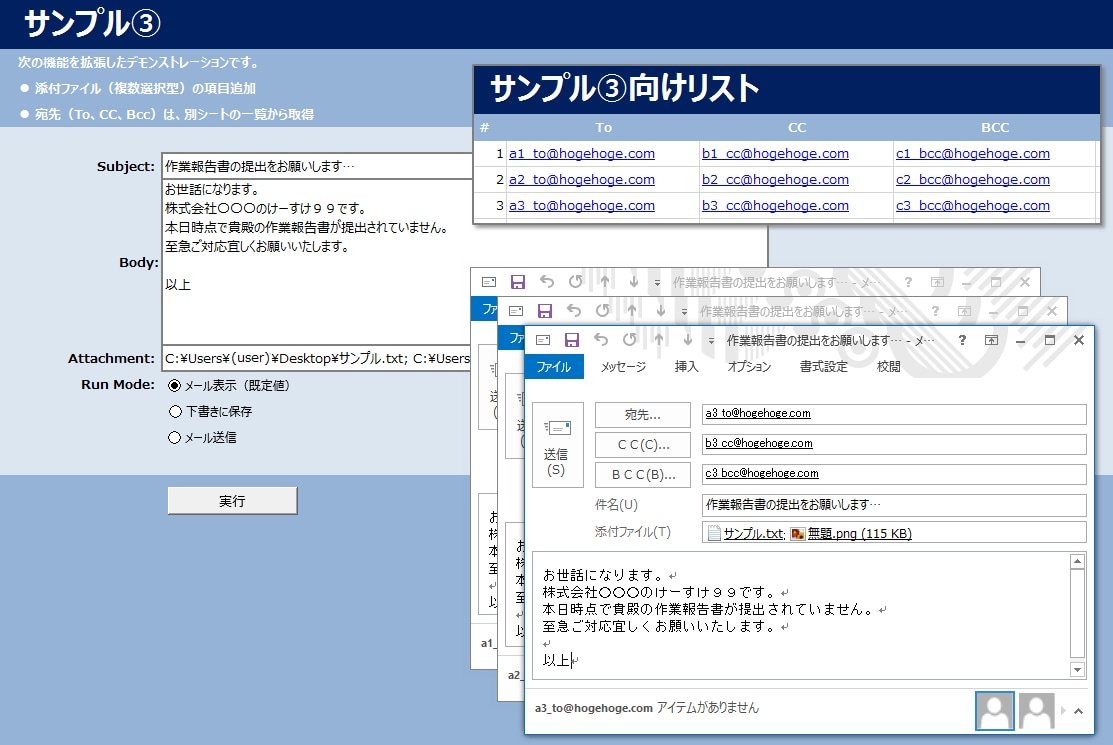The width and height of the screenshot is (1113, 745).
Task: Click the Body text area
Action: [x=317, y=262]
